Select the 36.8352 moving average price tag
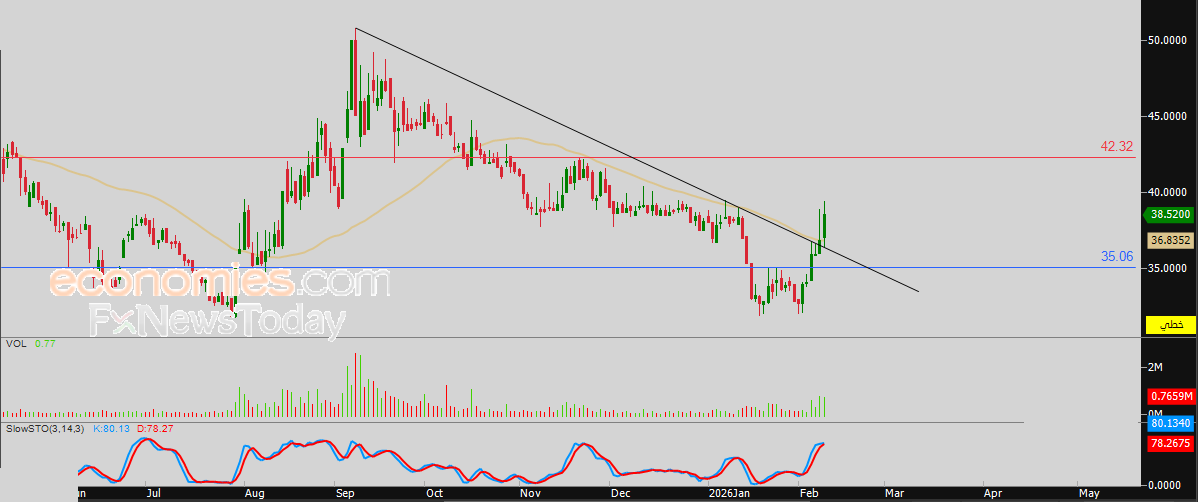1198x502 pixels. 1170,241
